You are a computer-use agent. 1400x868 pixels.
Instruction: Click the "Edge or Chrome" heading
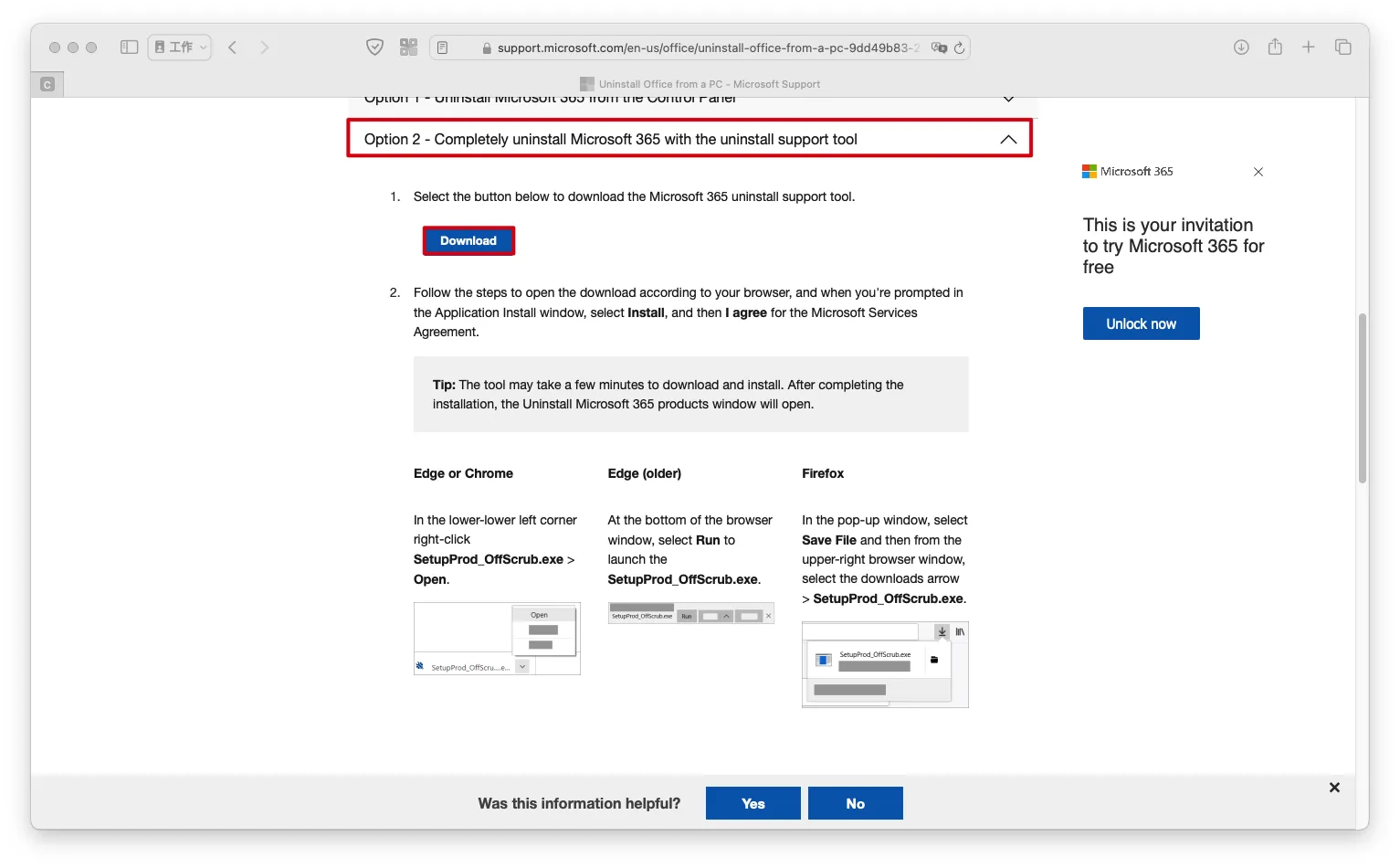[x=463, y=473]
